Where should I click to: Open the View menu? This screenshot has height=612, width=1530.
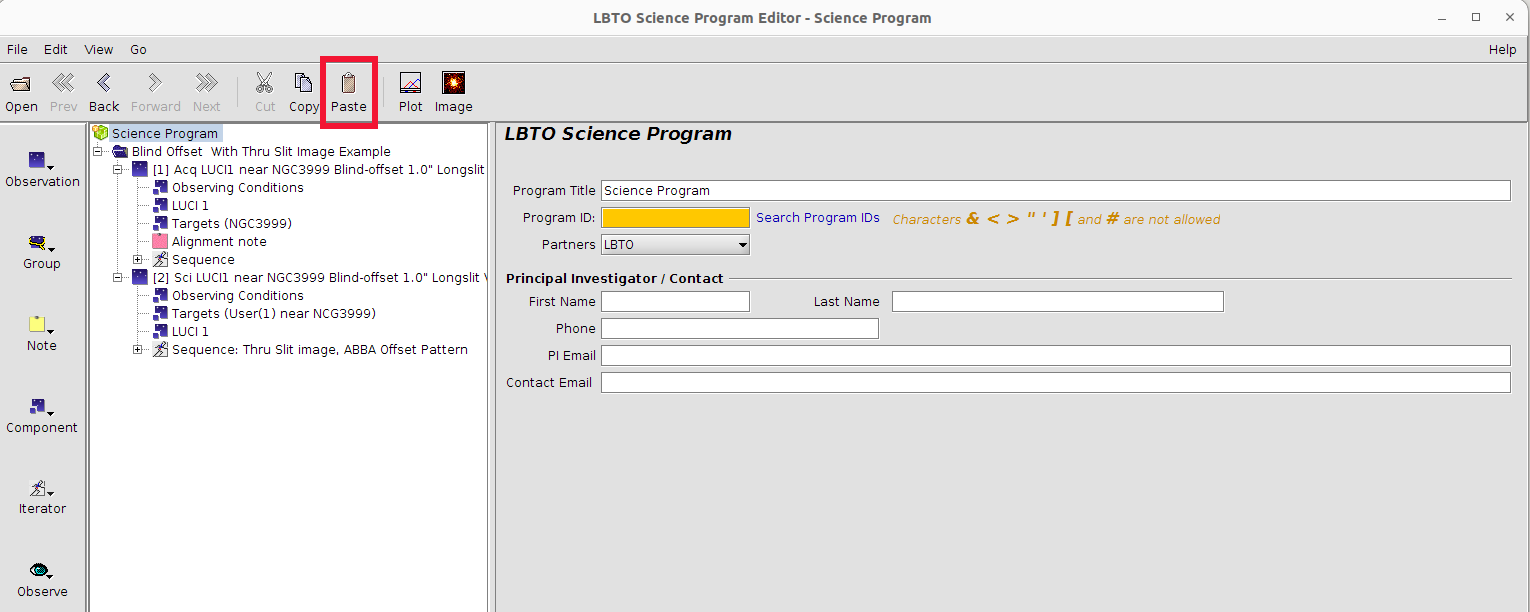click(99, 50)
